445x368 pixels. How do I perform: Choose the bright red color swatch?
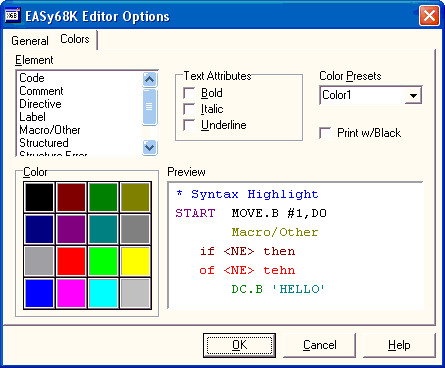71,261
